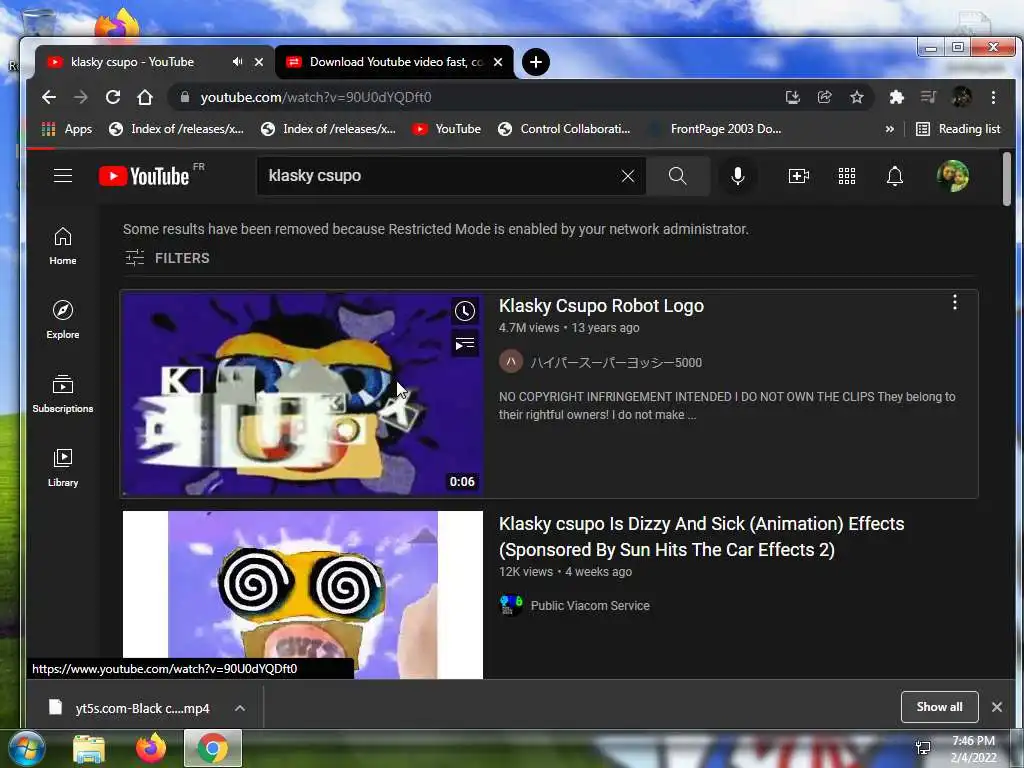Open Subscriptions in the YouTube sidebar
1024x768 pixels.
[63, 393]
